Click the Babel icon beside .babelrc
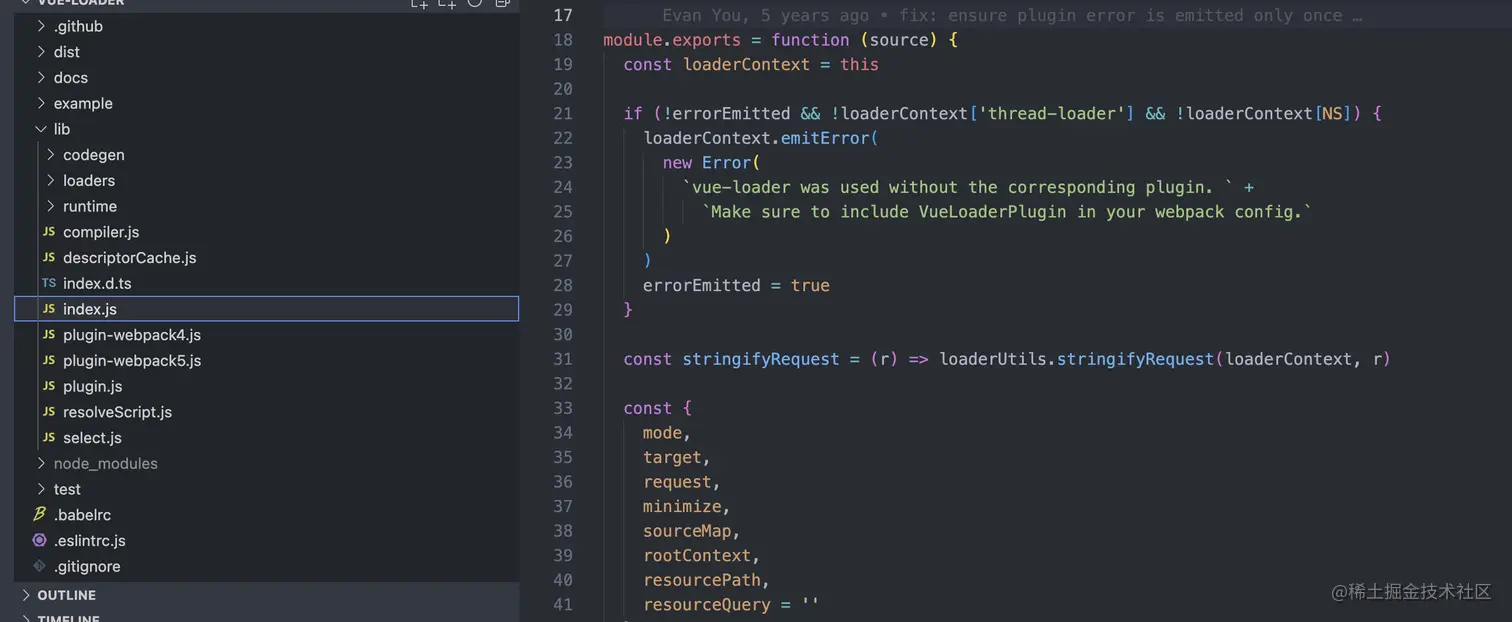 point(40,515)
